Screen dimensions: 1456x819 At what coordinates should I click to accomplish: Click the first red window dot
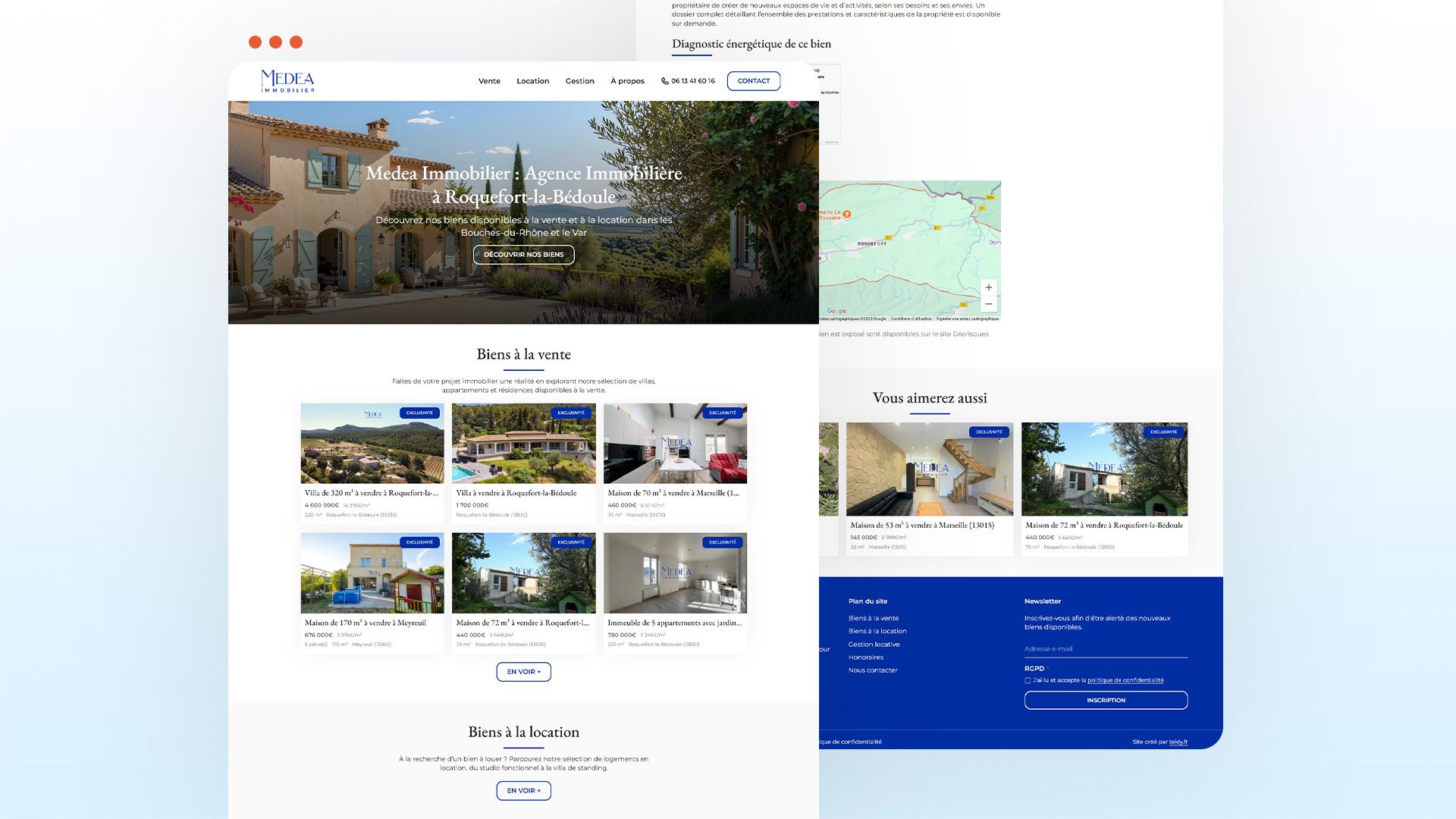pos(255,42)
